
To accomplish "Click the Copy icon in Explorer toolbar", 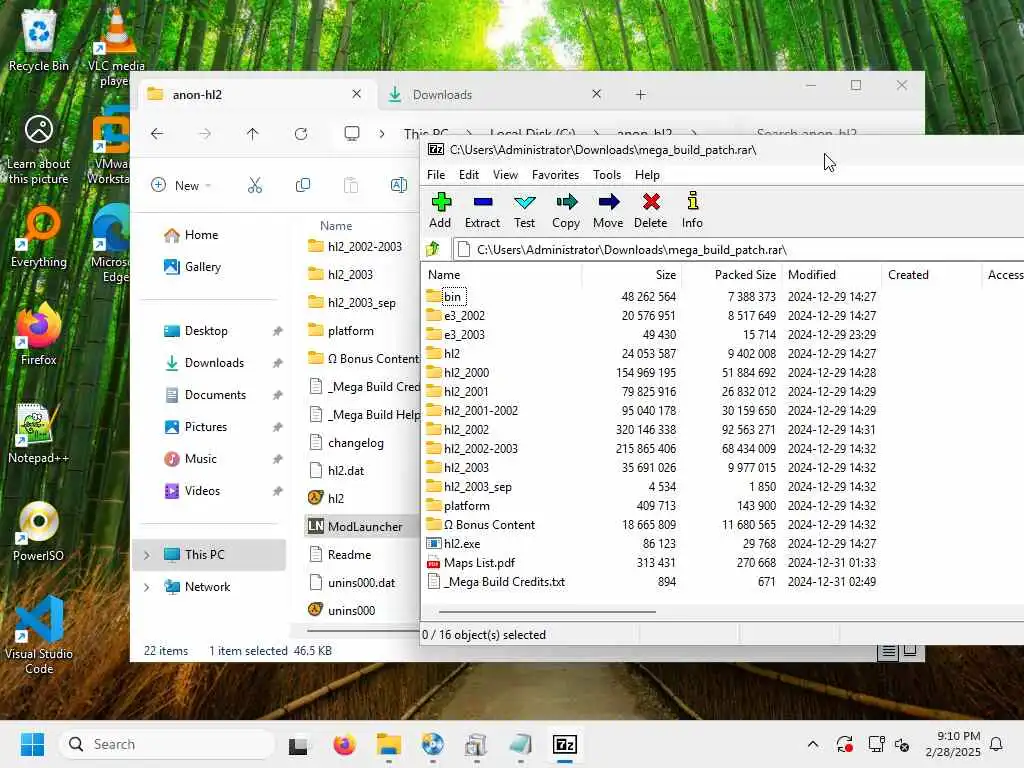I will pyautogui.click(x=302, y=185).
